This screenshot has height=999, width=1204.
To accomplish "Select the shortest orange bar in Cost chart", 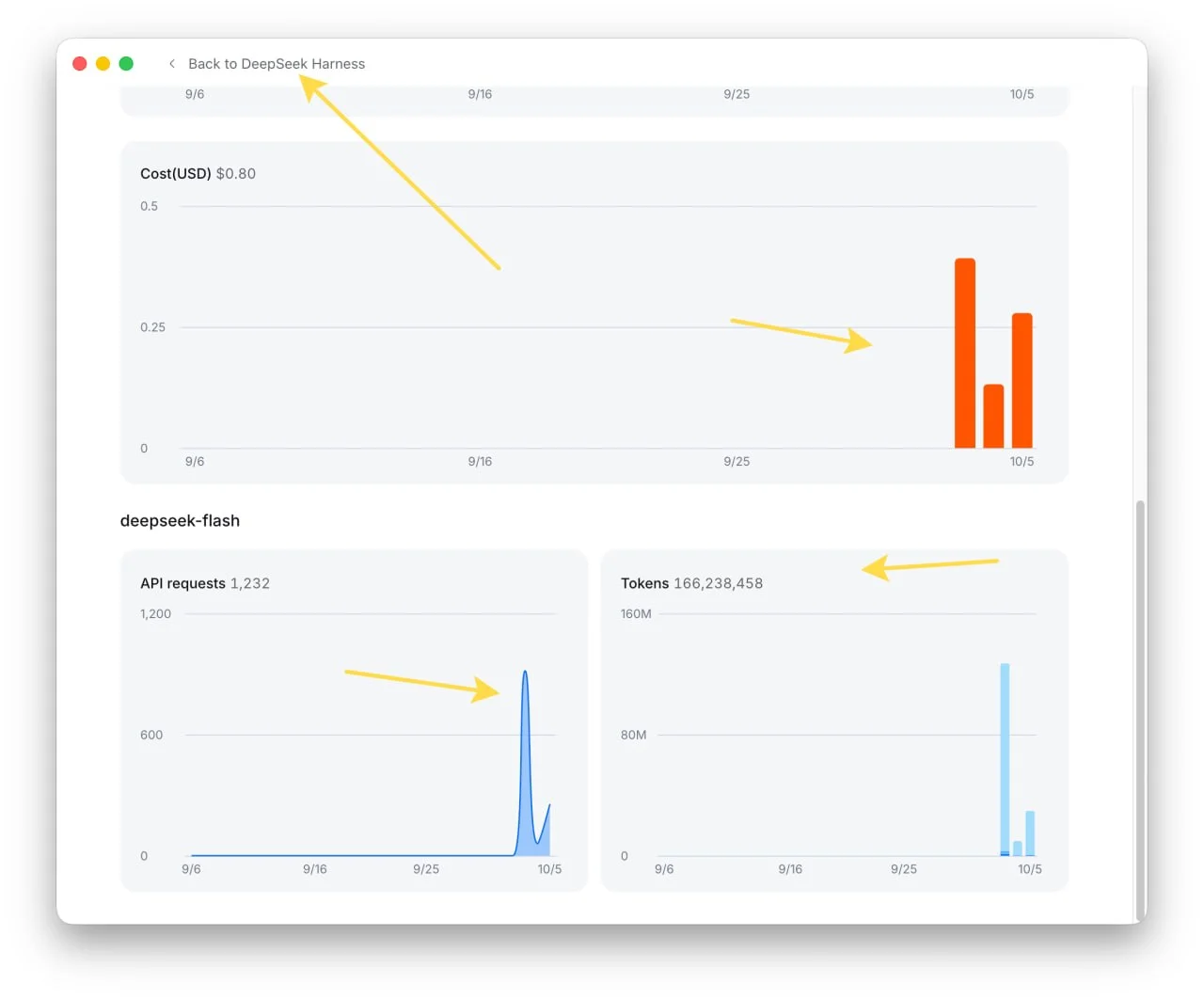I will coord(993,416).
